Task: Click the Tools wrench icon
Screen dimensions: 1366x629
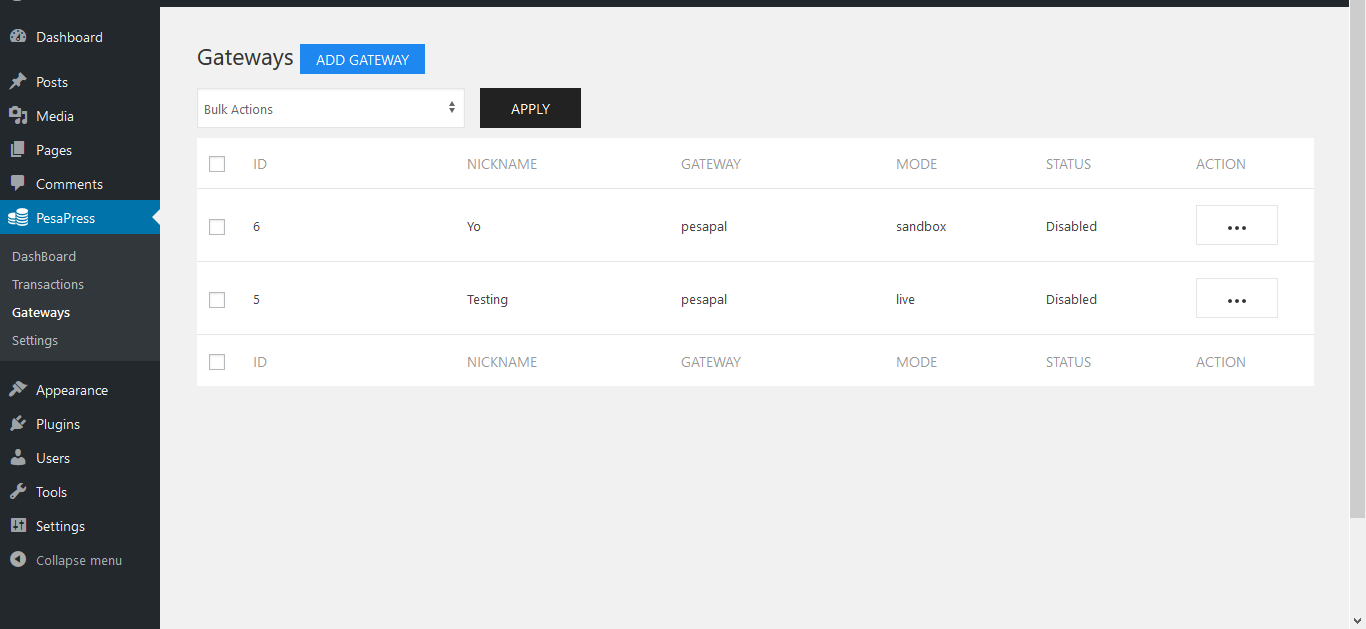Action: 18,492
